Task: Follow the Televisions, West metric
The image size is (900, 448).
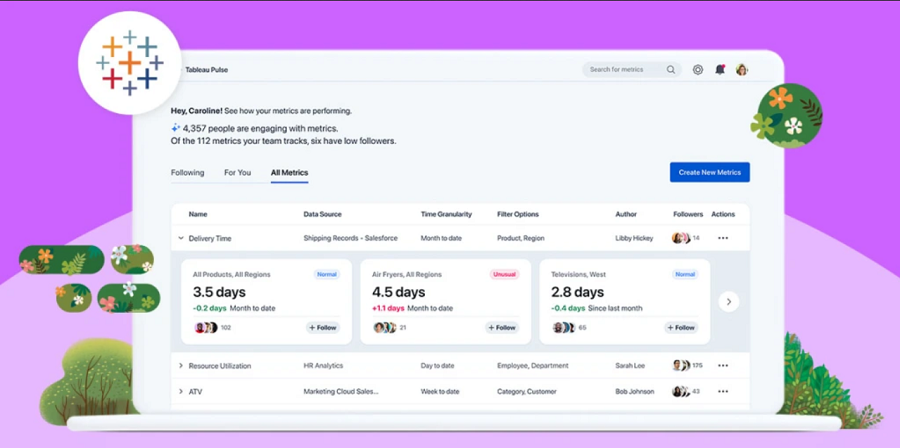Action: click(681, 327)
